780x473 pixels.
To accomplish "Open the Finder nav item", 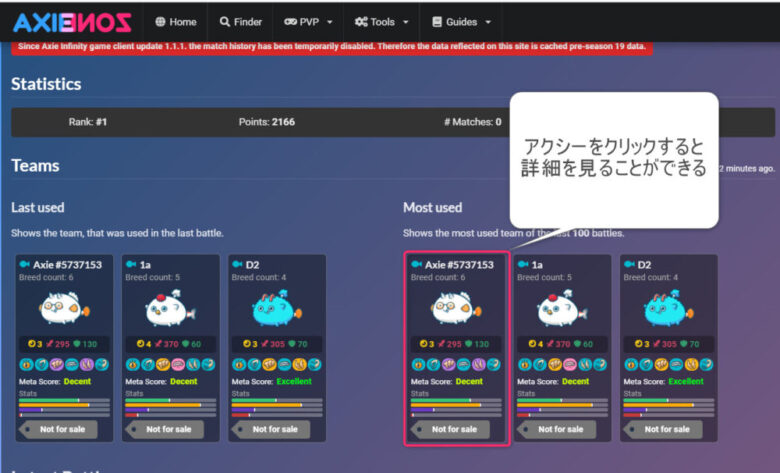I will 241,22.
